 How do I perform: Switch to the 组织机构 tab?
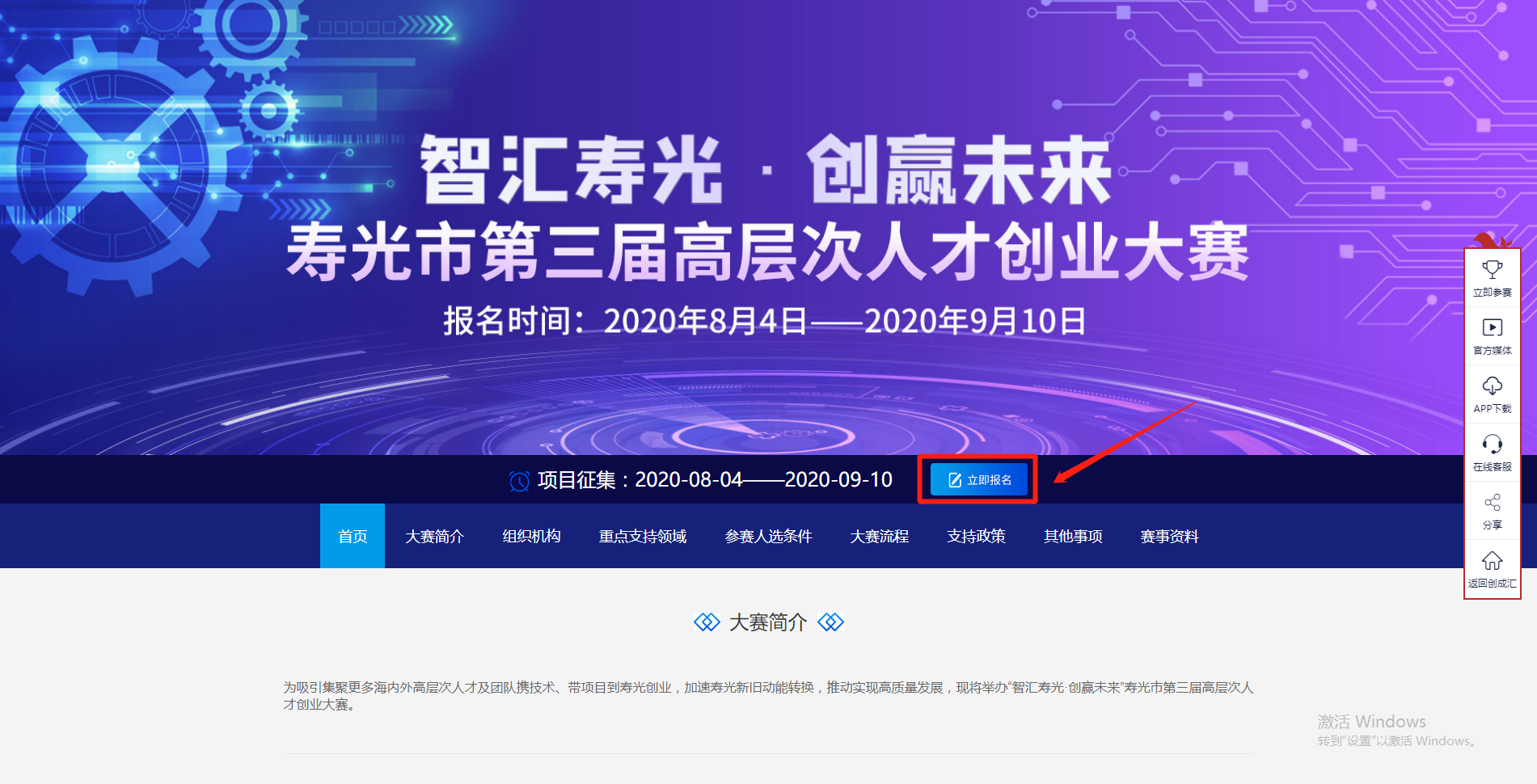point(531,536)
